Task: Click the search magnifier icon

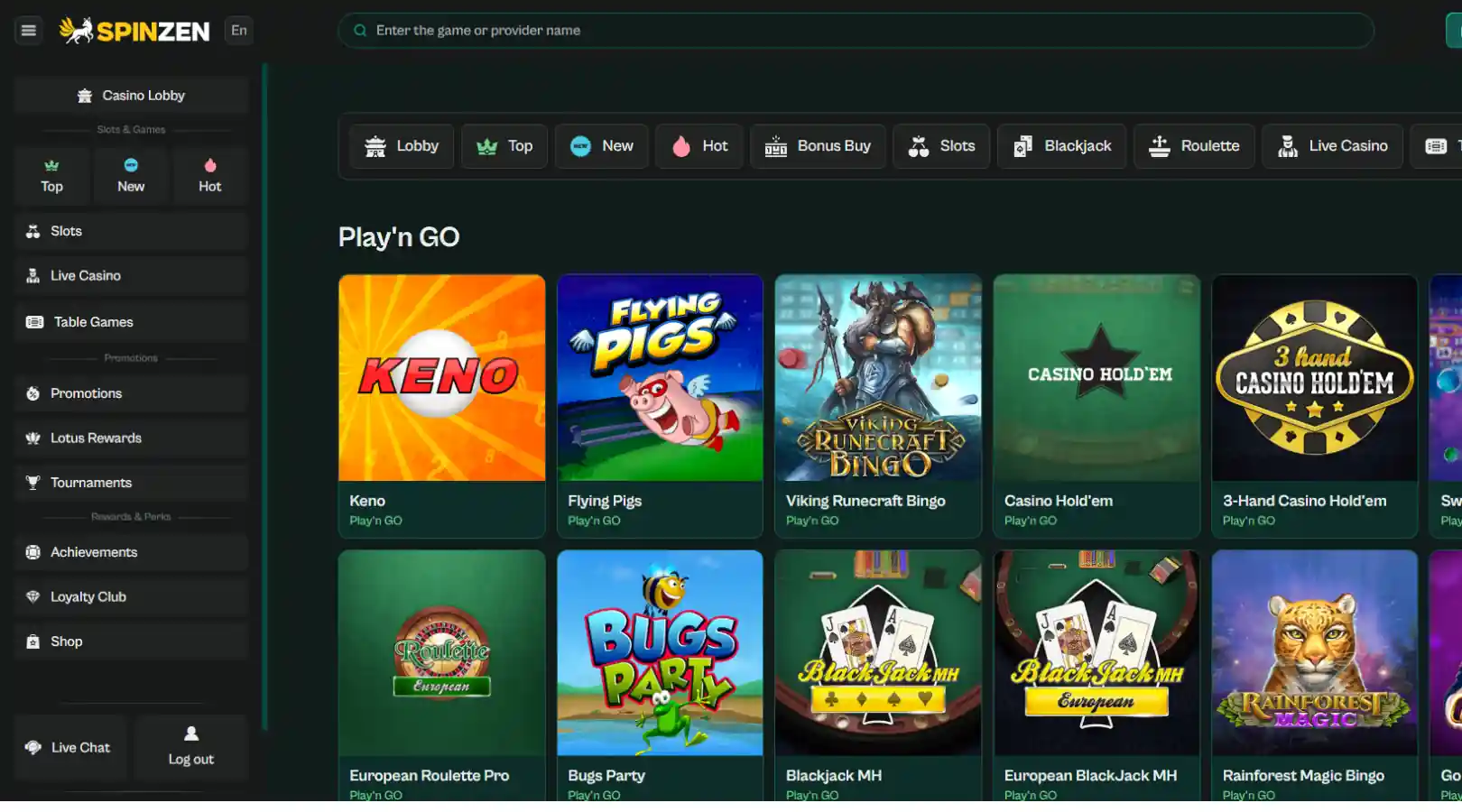Action: click(x=360, y=31)
